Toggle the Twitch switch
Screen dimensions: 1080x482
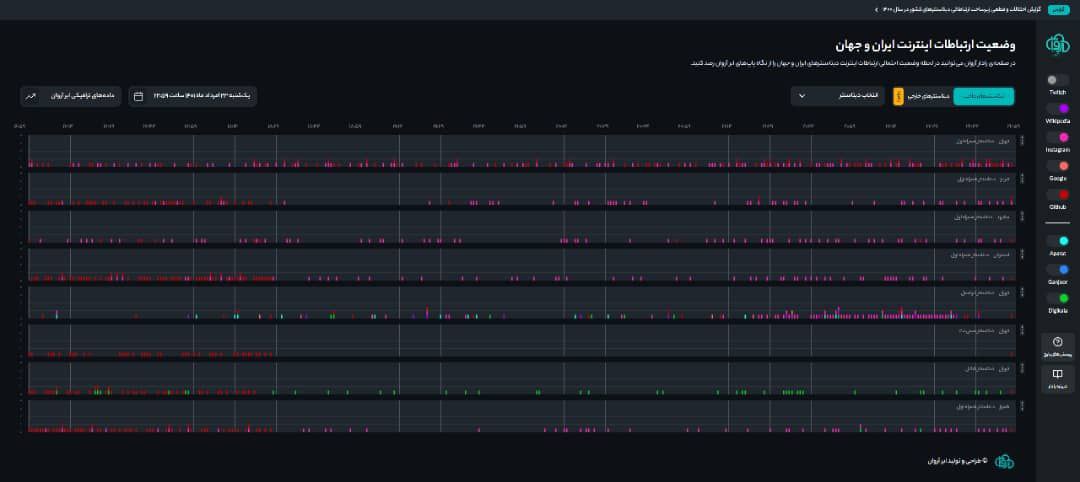coord(1057,80)
